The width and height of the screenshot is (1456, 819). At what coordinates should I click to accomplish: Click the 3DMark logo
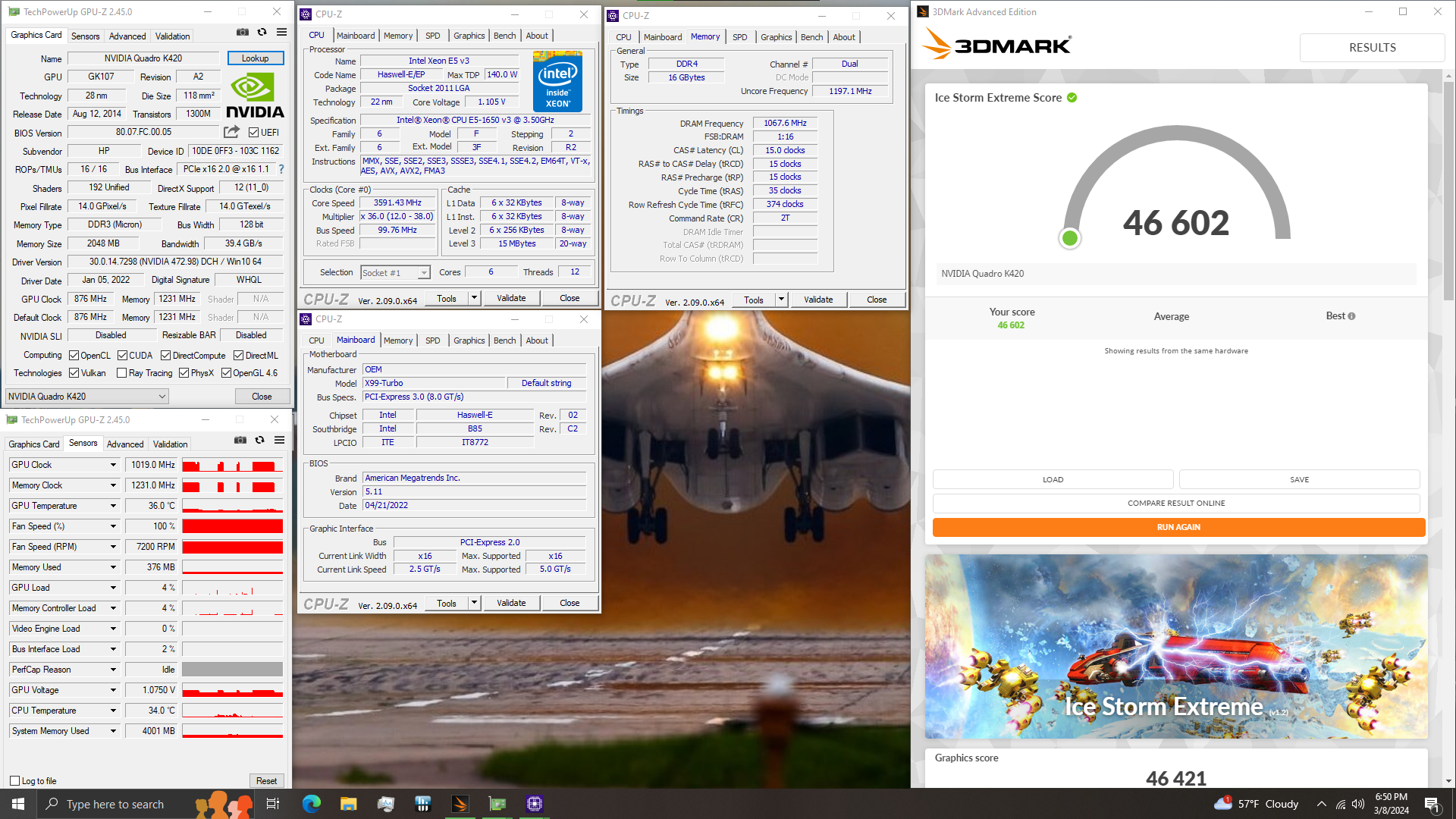[996, 45]
